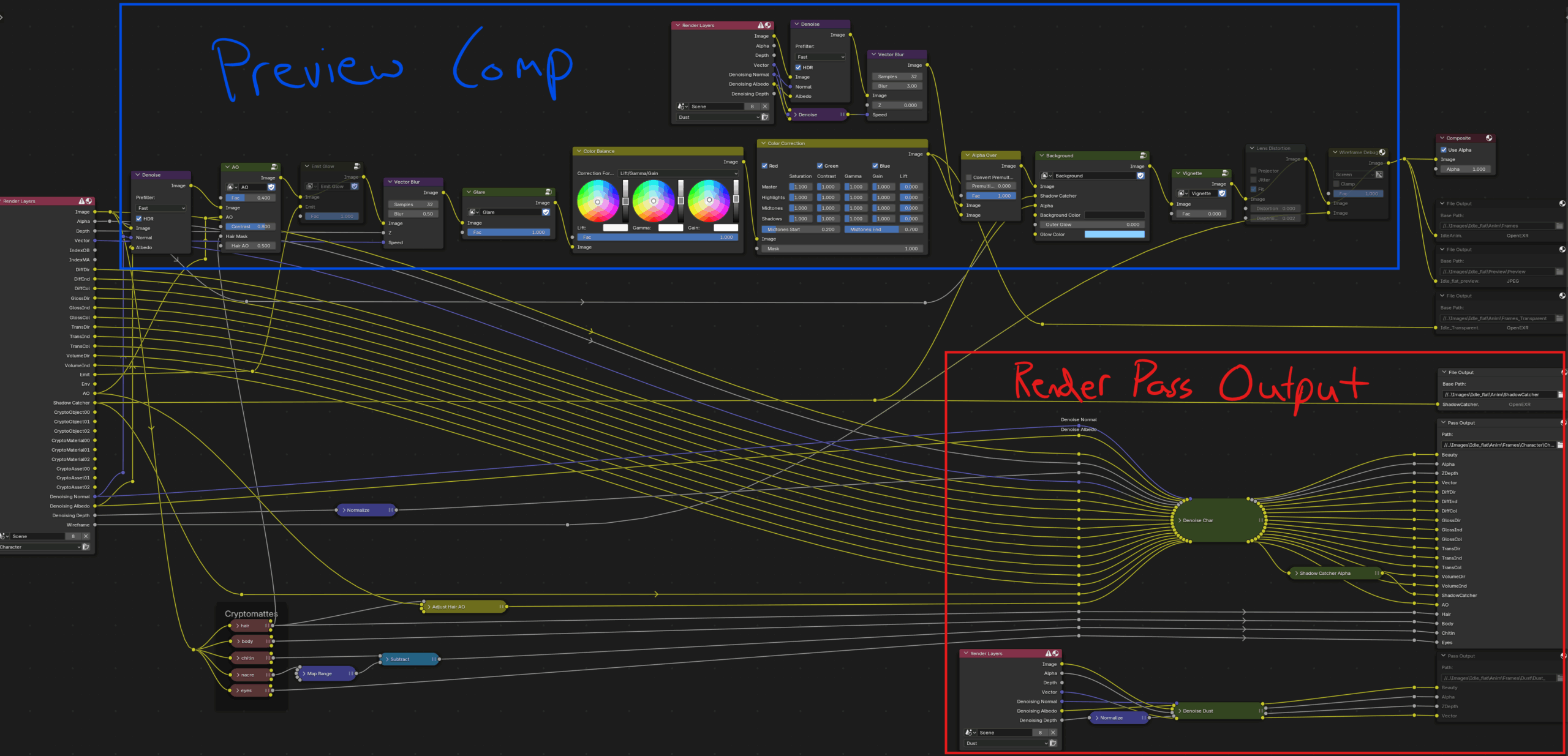Click render layer icon beside Character dropdown

(x=86, y=547)
